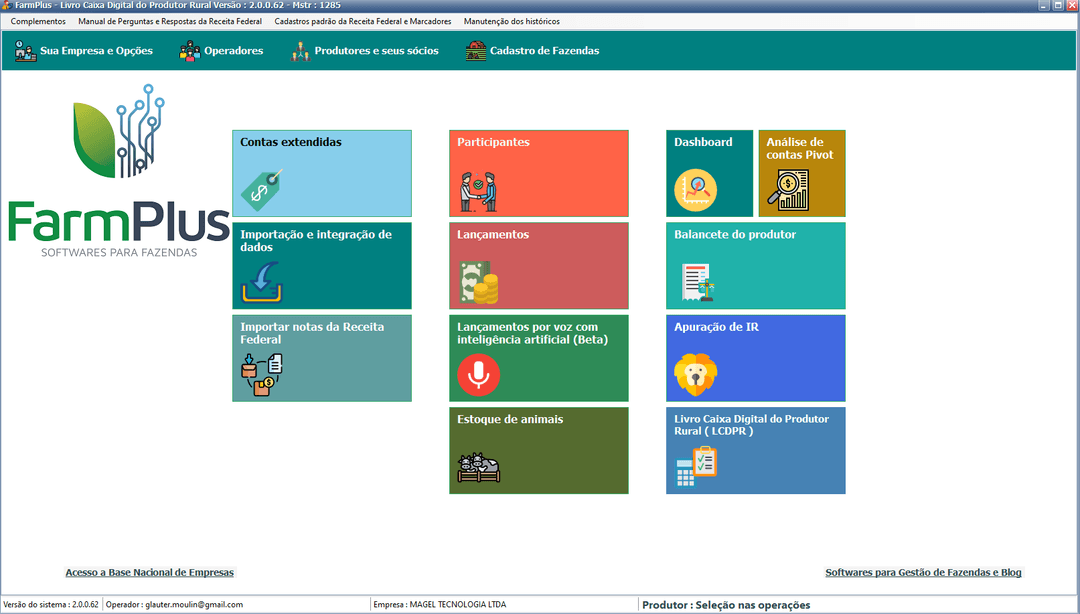Follow the Acesso a Base Nacional de Empresas link

[149, 573]
